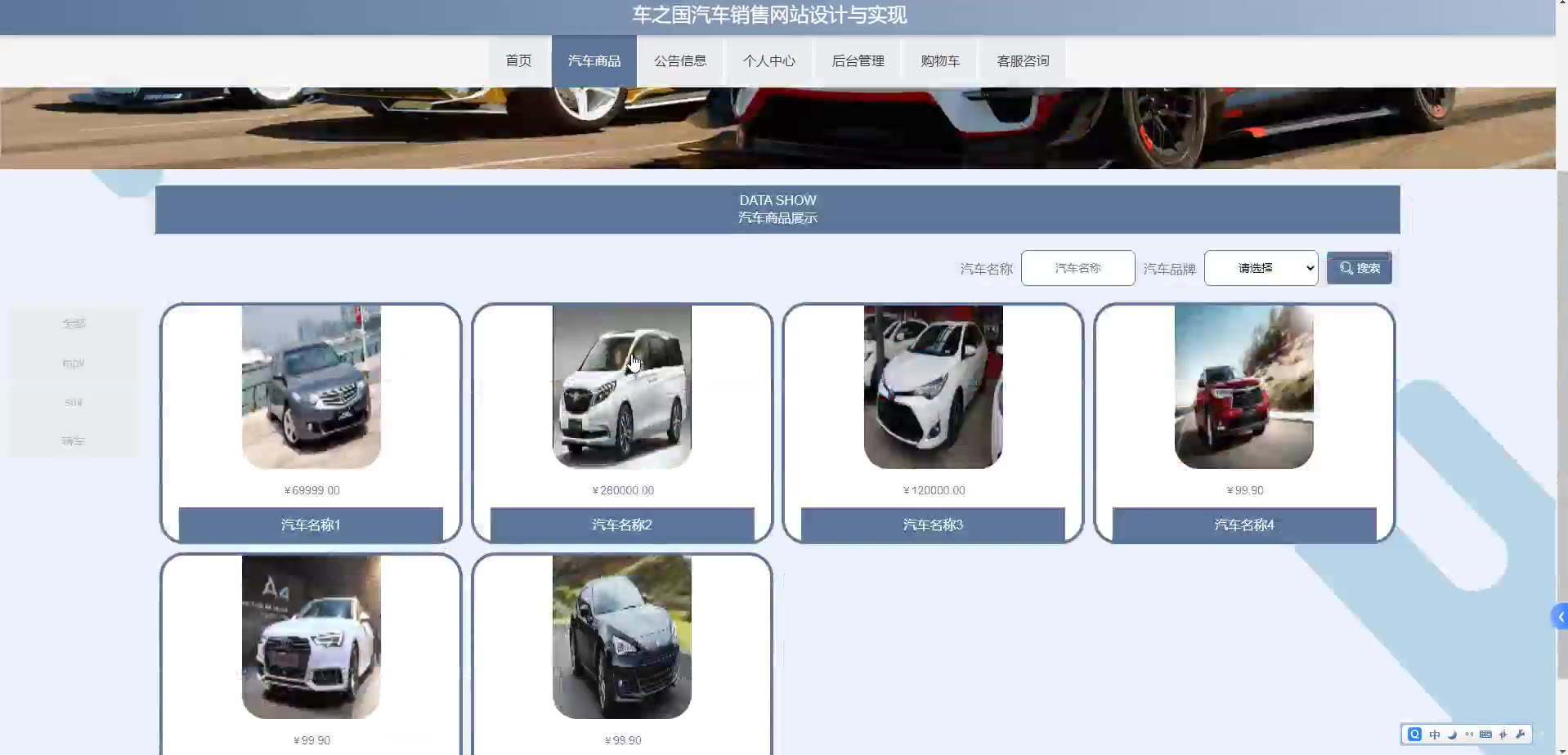Click the red SUV thumbnail for 汽车名称4

tap(1244, 387)
